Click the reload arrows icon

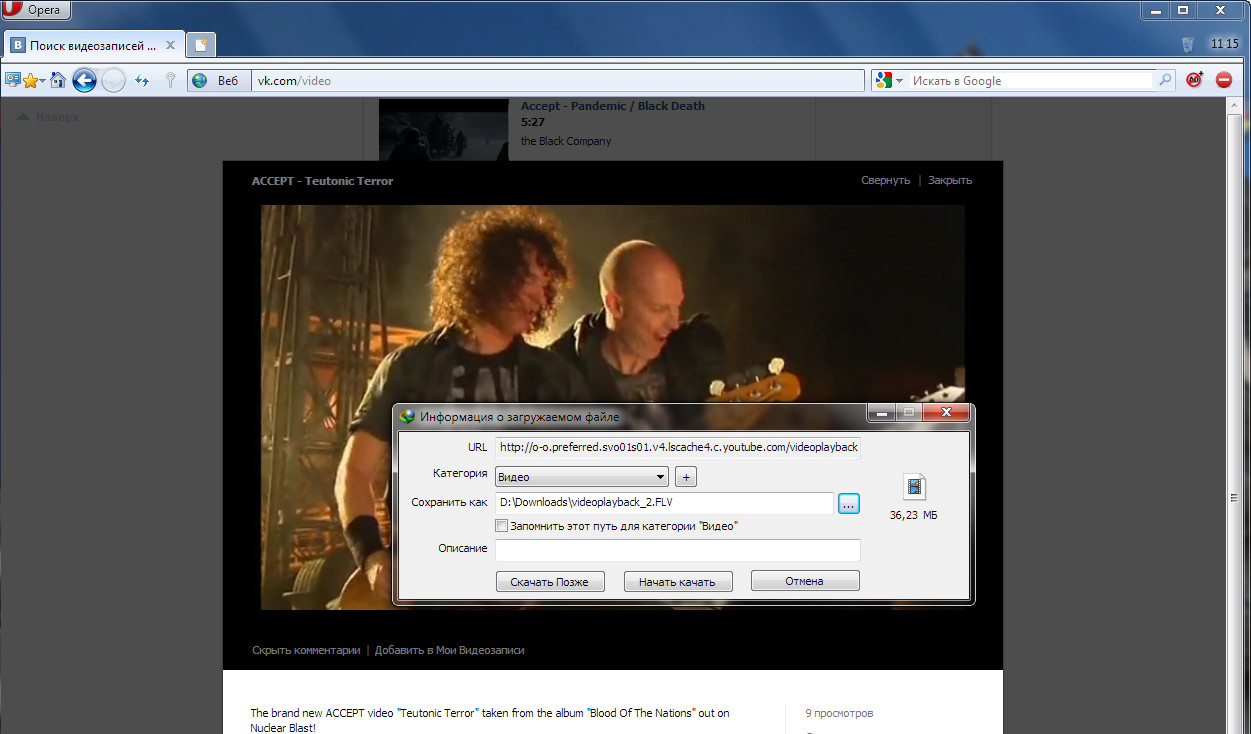(x=142, y=81)
